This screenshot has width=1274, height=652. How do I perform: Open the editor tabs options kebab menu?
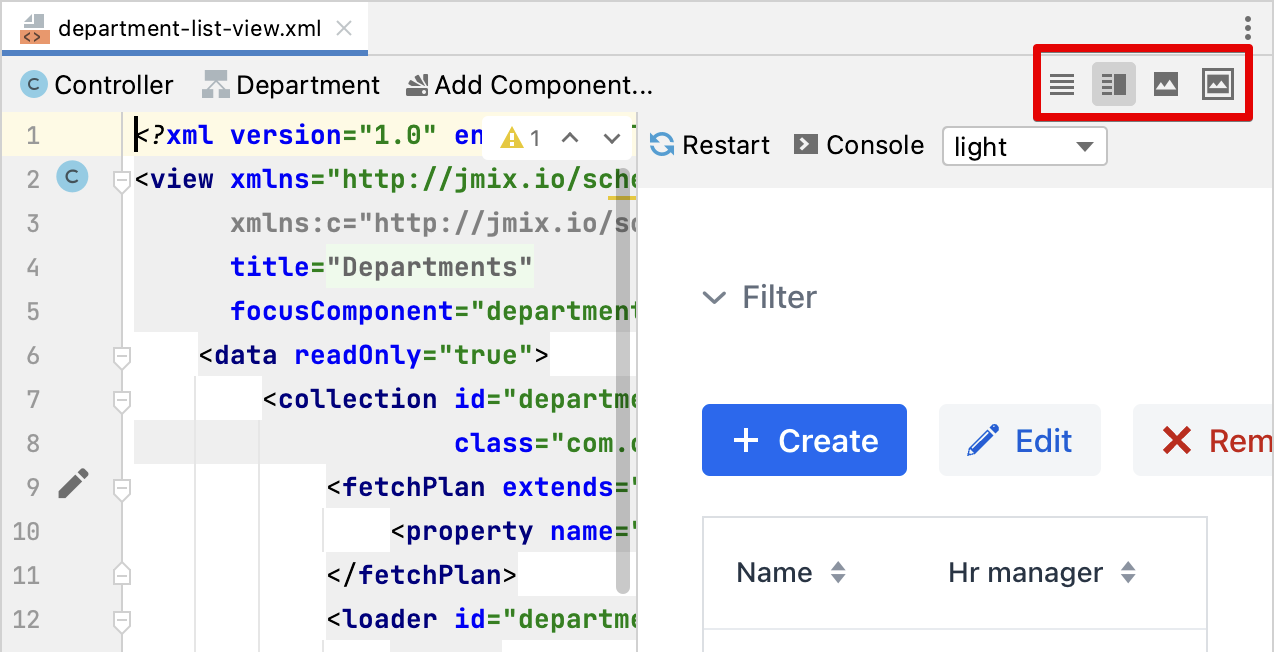(1248, 28)
